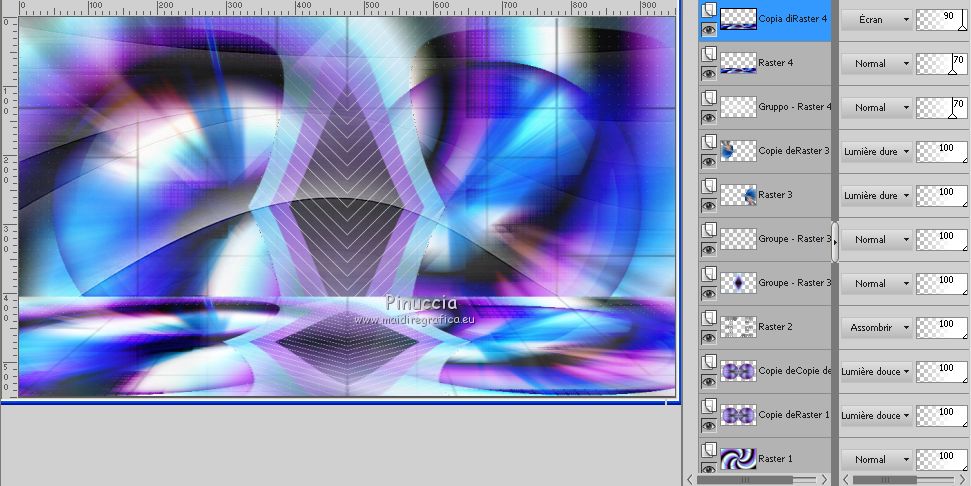
Task: Click the swirl thumbnail of Raster 1
Action: (x=738, y=459)
